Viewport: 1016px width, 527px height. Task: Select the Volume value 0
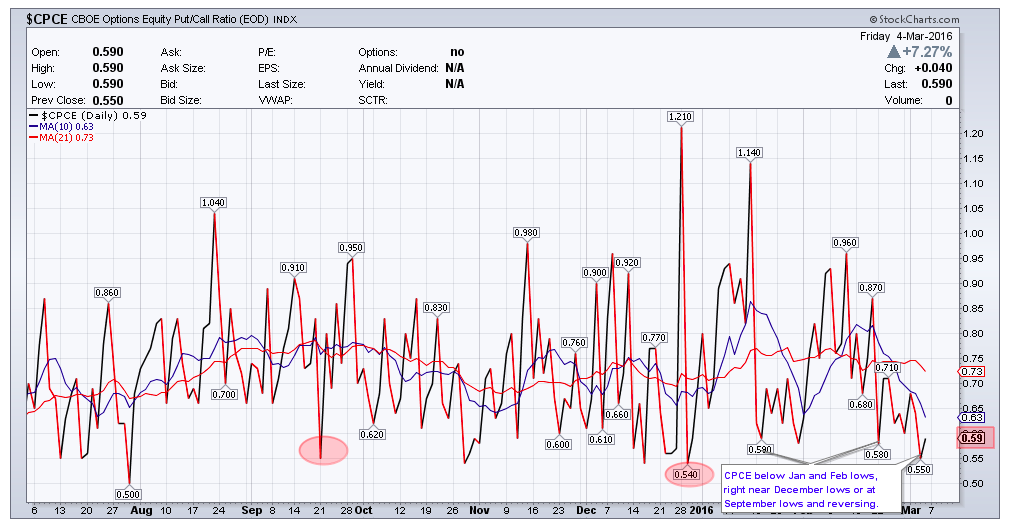click(x=949, y=100)
